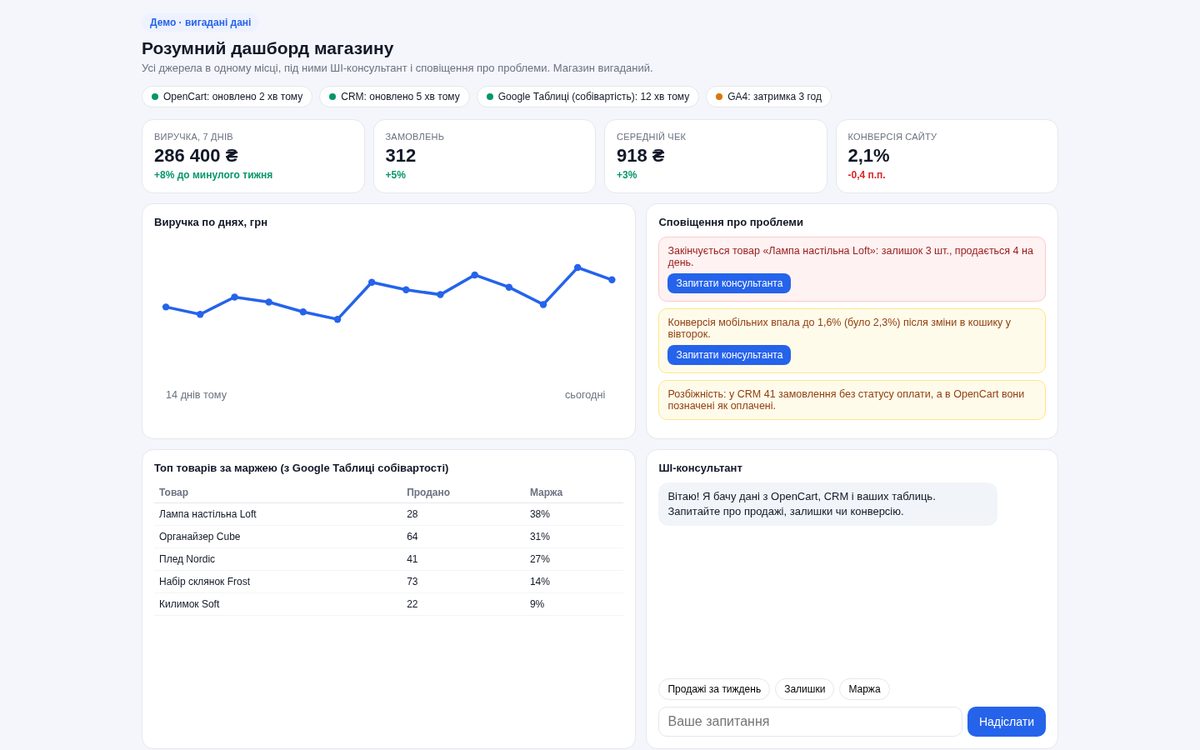Click the CRM: оновлено 5 хв тому chip
This screenshot has height=750, width=1200.
coord(394,97)
